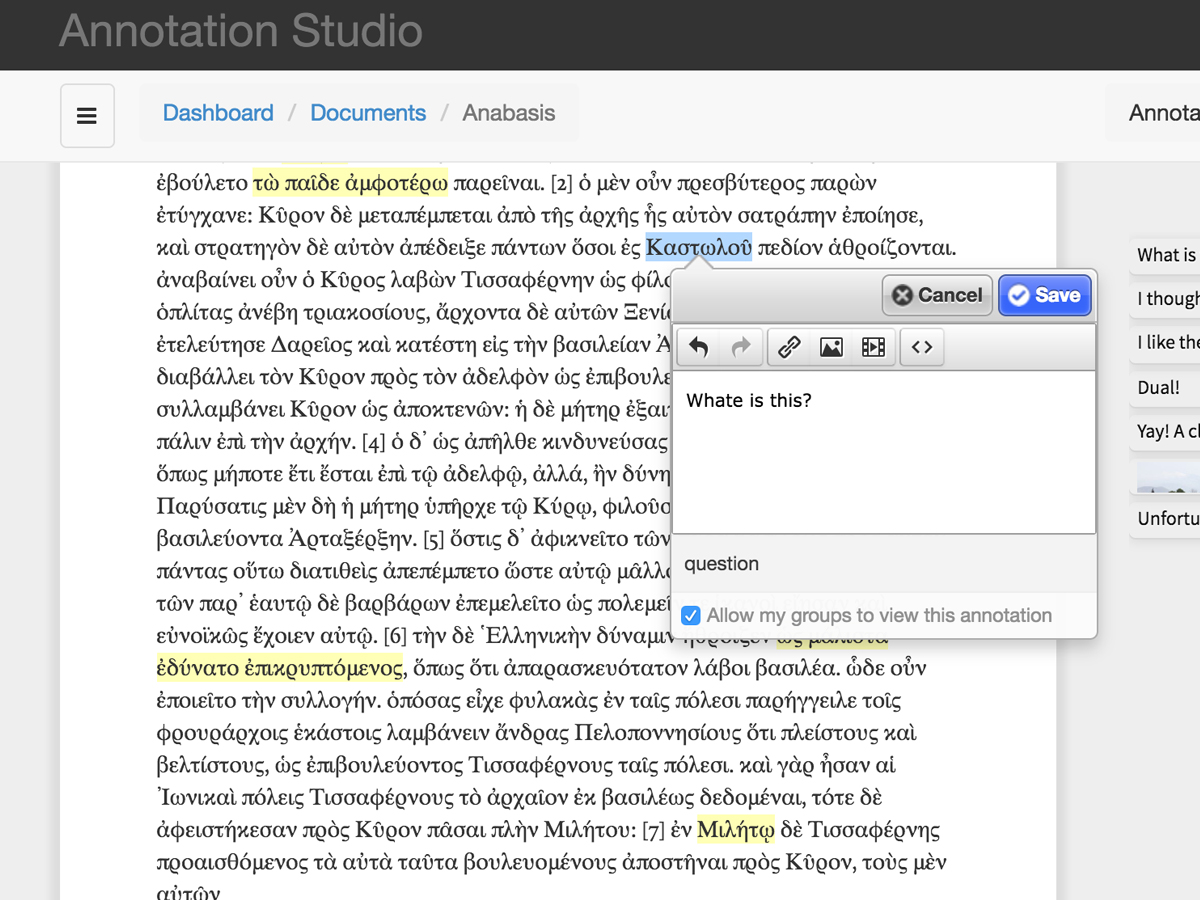Open the 'Dual!' annotation in sidebar
The height and width of the screenshot is (900, 1200).
(1160, 387)
